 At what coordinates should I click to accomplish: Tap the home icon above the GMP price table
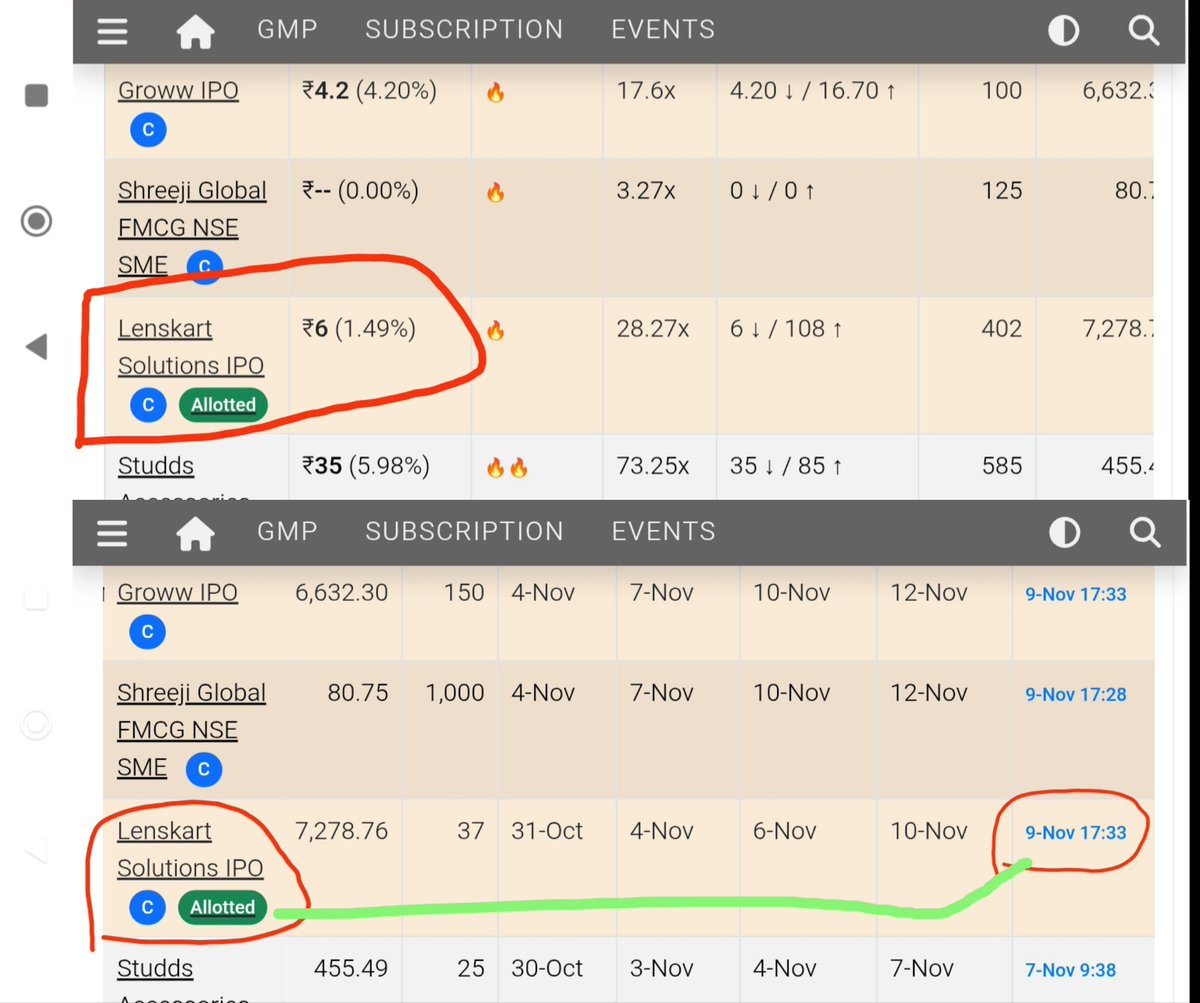coord(195,32)
